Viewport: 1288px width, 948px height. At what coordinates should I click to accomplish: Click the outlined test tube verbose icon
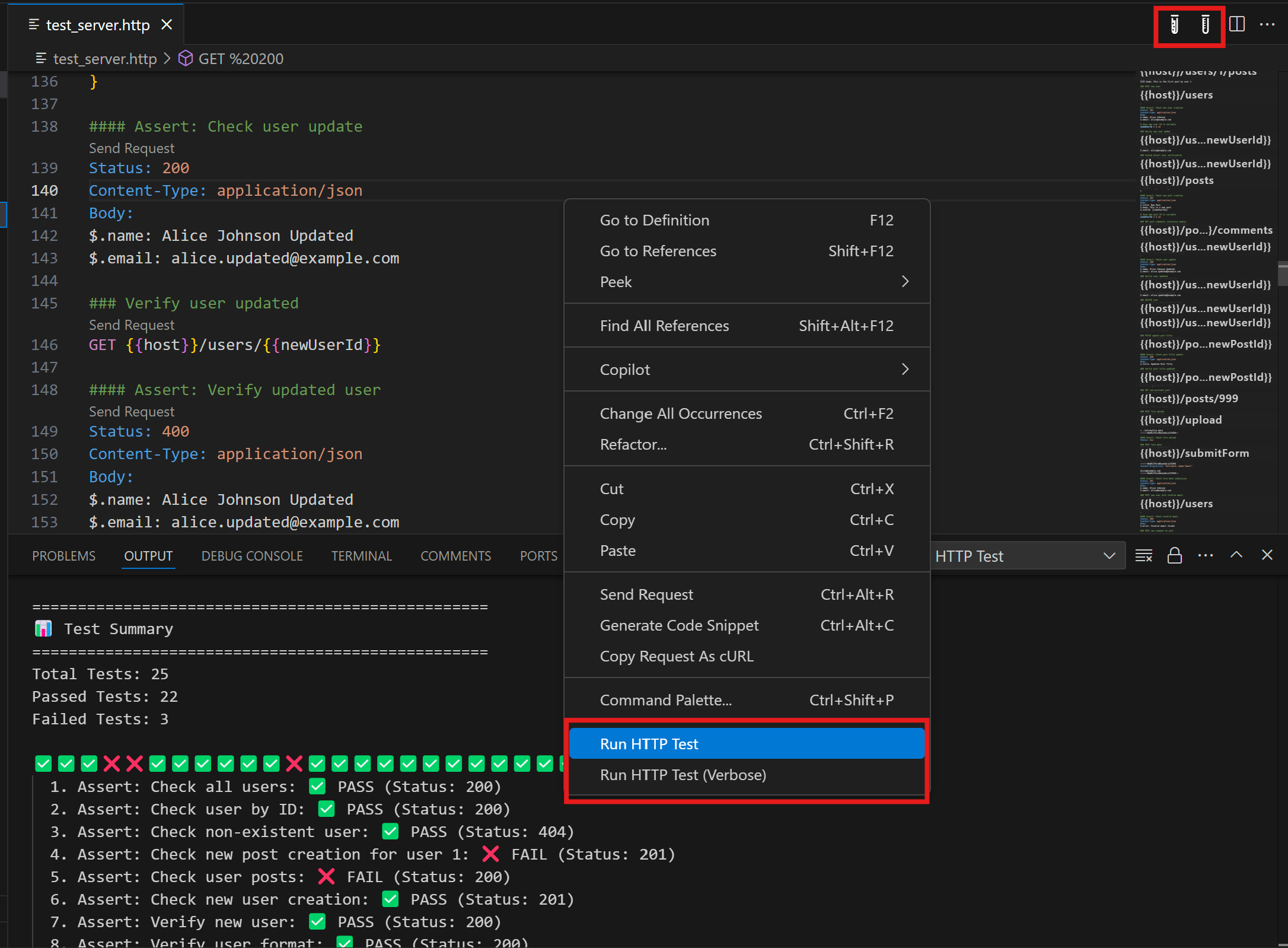click(1205, 25)
